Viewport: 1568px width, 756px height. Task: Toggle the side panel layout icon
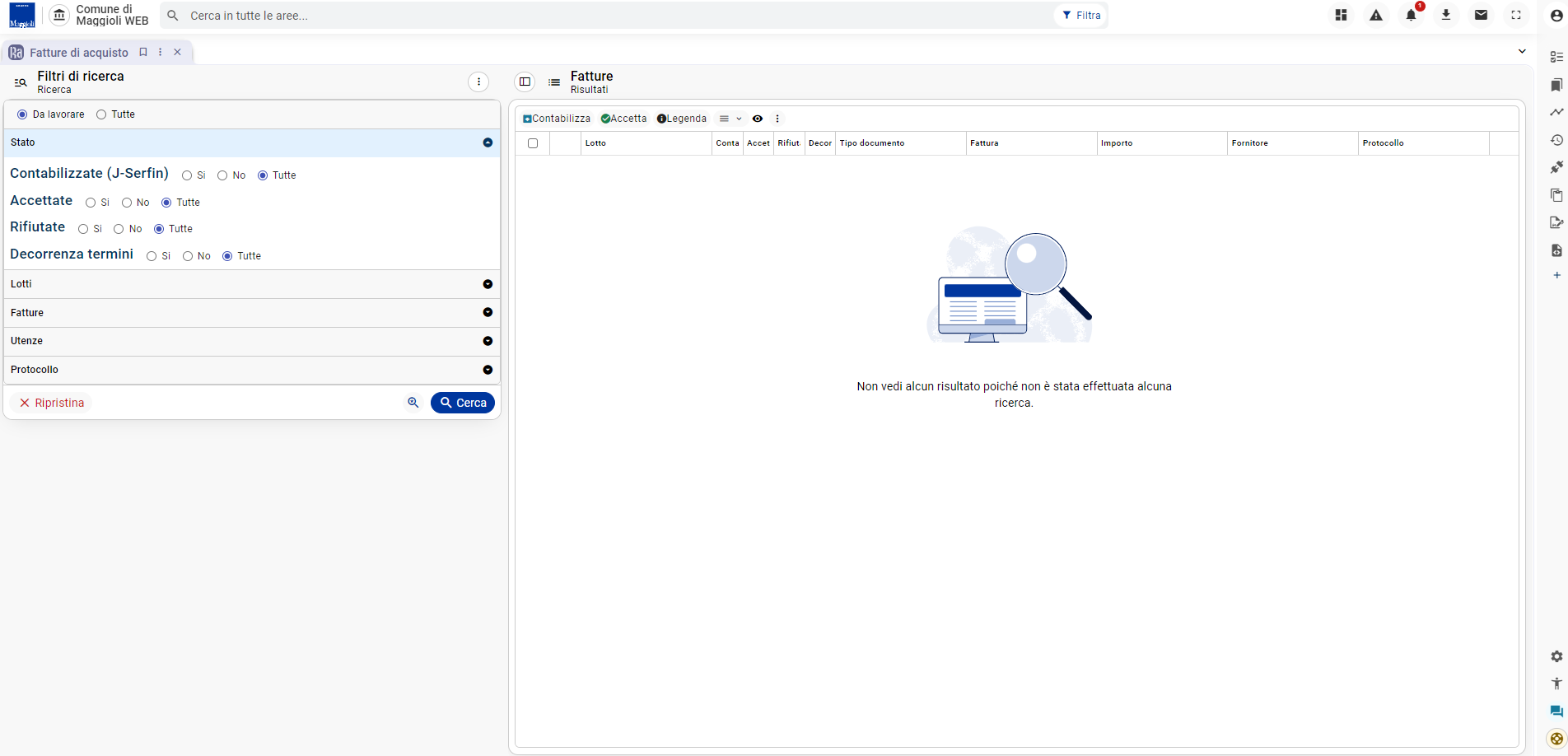pos(525,82)
